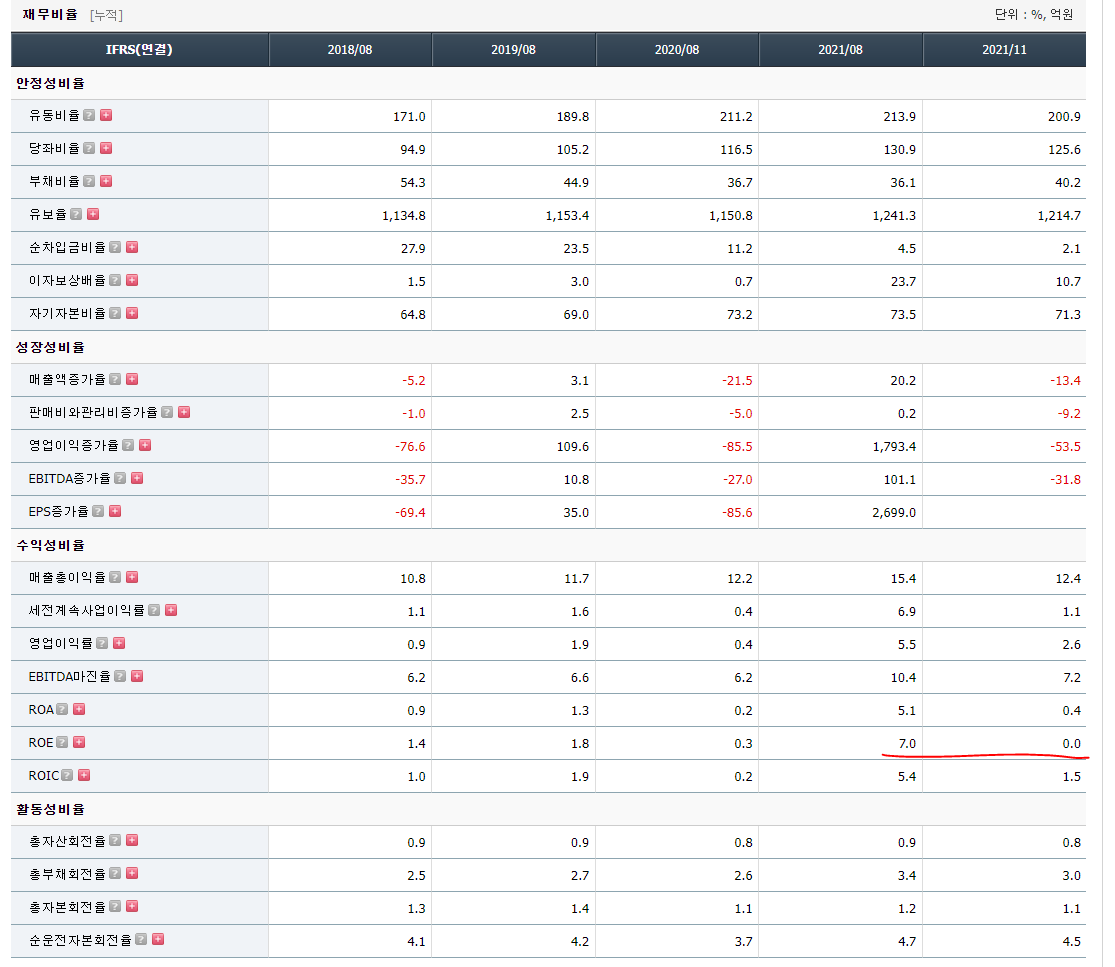Click help icon next to ROA

[63, 710]
